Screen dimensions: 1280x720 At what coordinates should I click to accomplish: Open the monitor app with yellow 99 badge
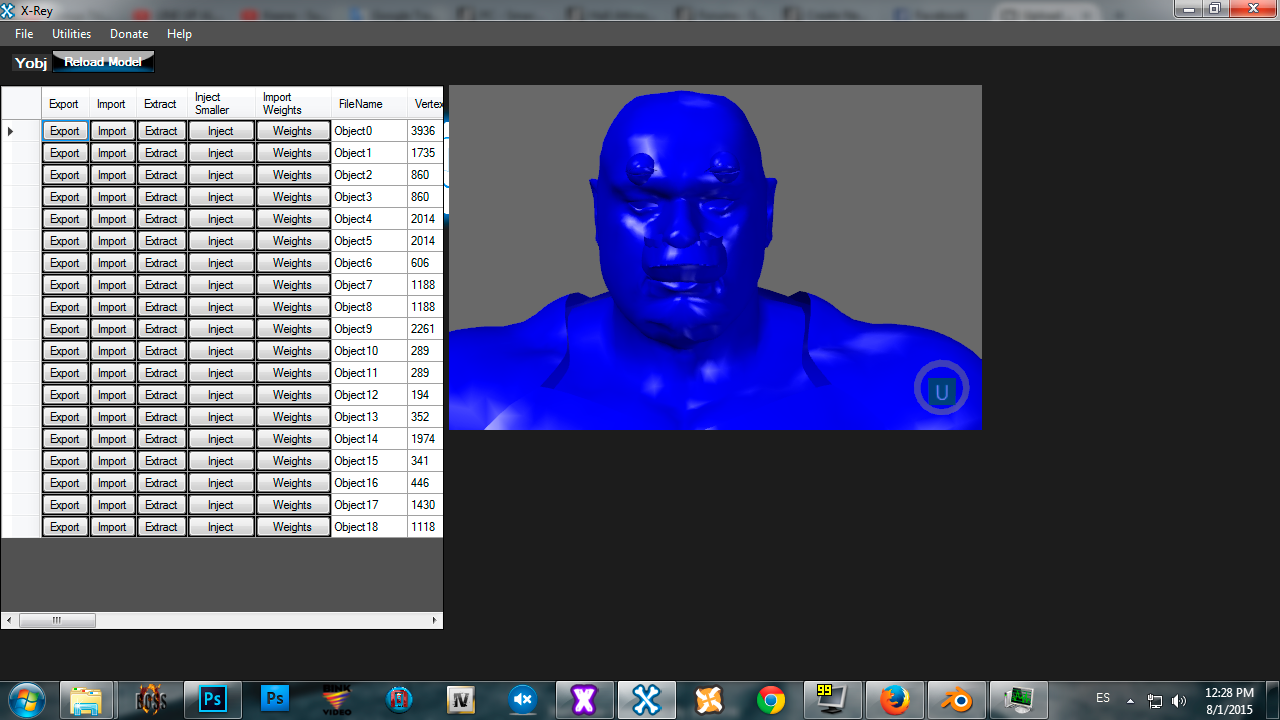click(831, 699)
